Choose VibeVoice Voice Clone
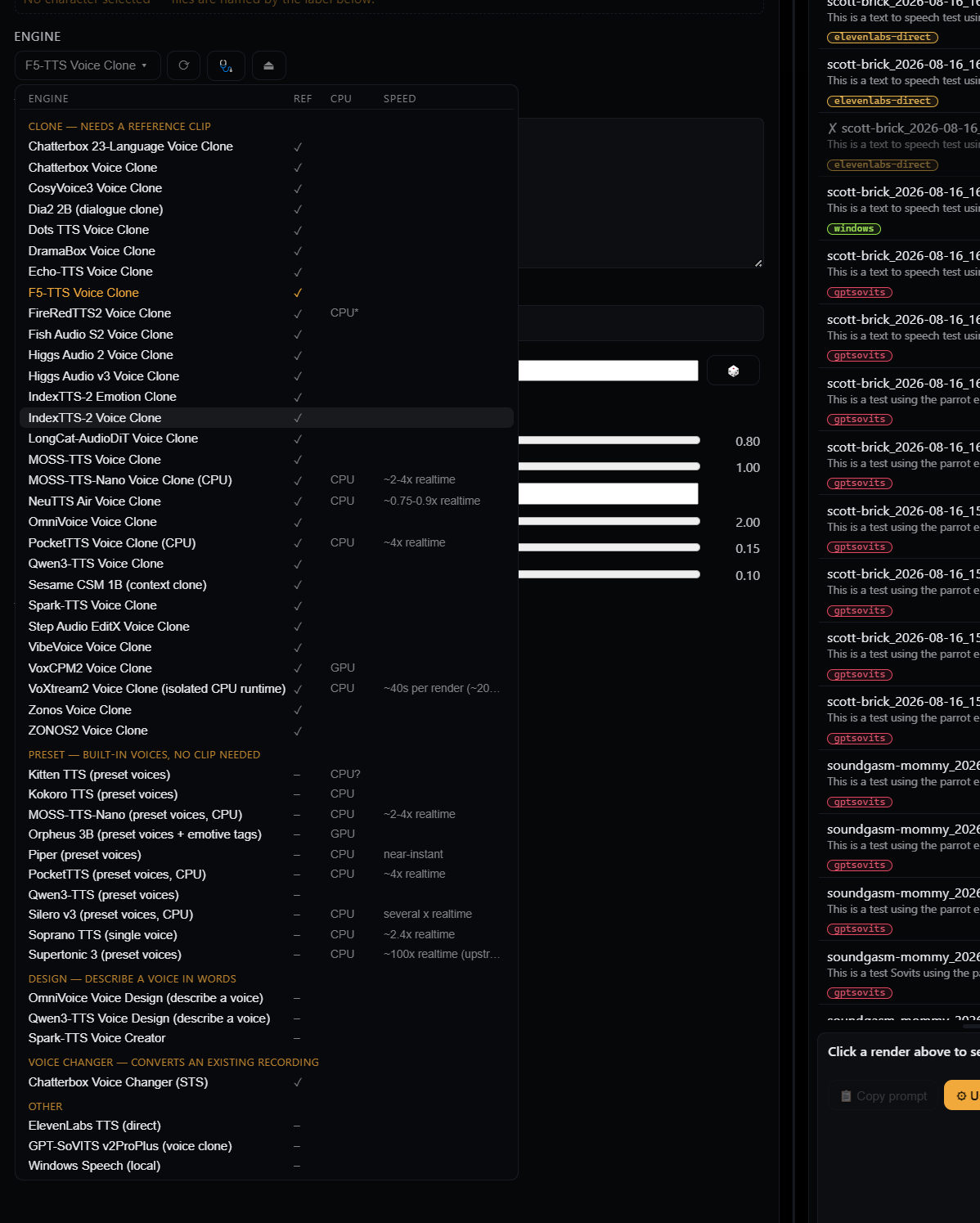The image size is (980, 1223). click(267, 647)
